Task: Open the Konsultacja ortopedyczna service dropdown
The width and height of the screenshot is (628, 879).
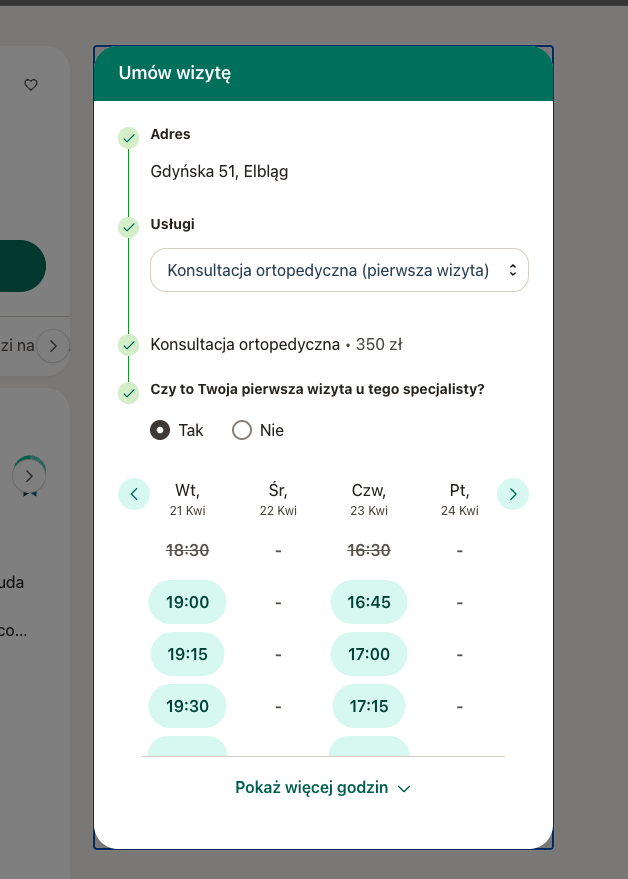Action: coord(339,270)
